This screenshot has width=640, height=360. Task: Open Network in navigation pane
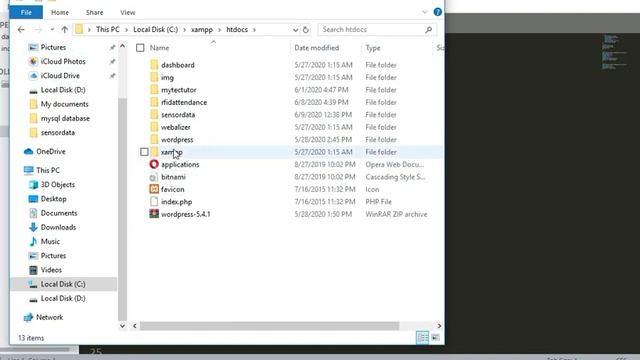point(43,317)
